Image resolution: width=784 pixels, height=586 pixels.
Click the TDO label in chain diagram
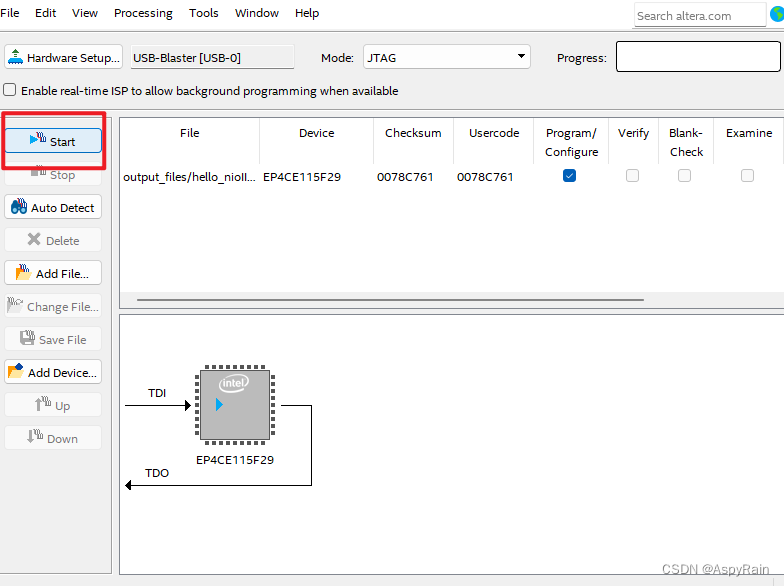157,473
